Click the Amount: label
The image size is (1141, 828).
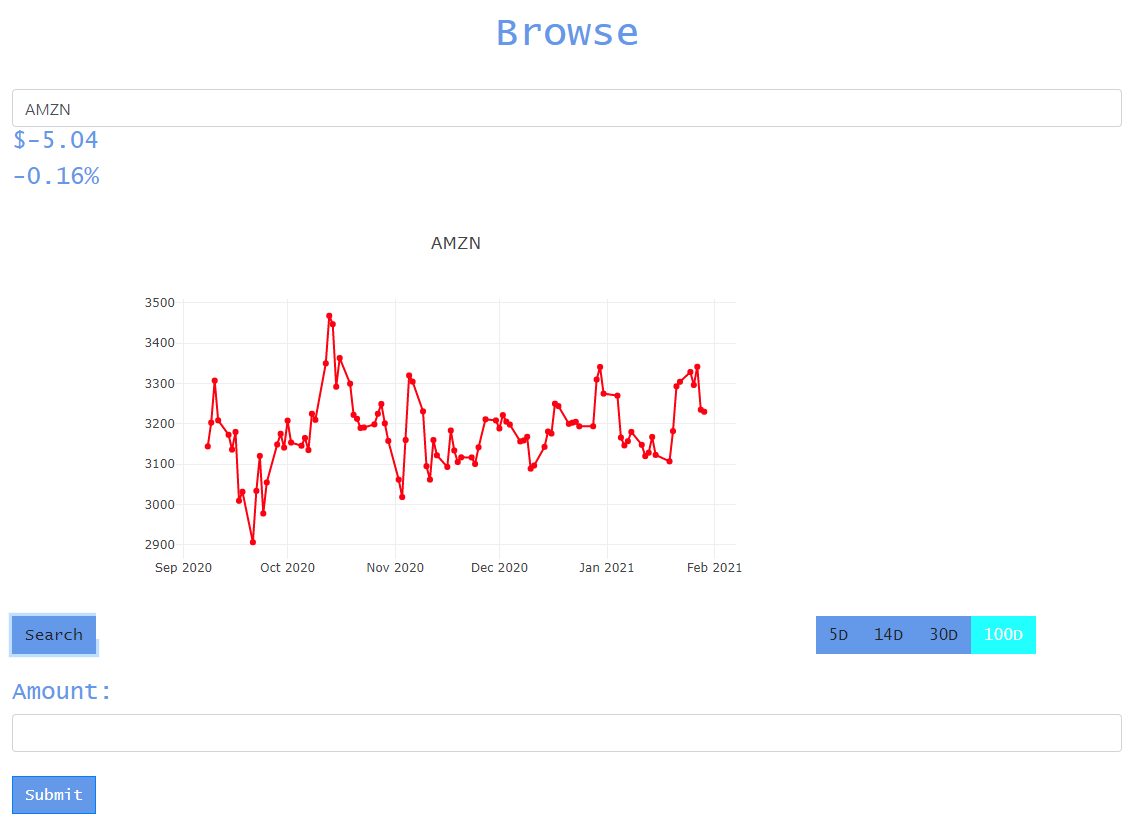(62, 691)
